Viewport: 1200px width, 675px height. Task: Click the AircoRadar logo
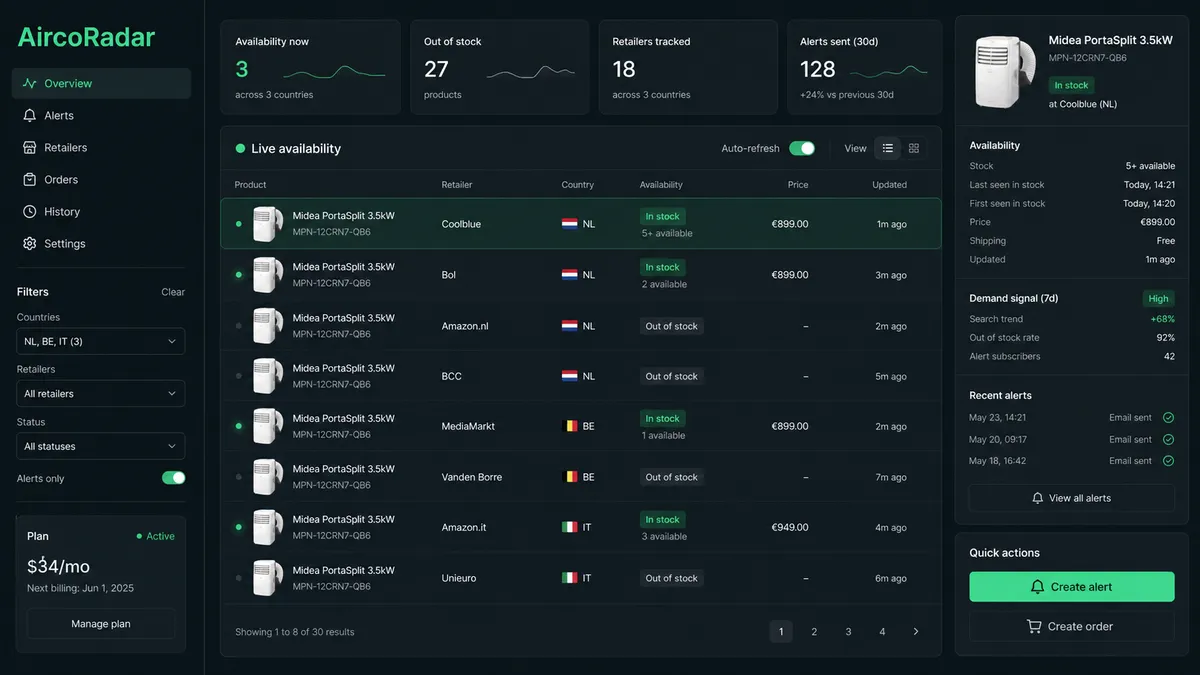click(86, 37)
